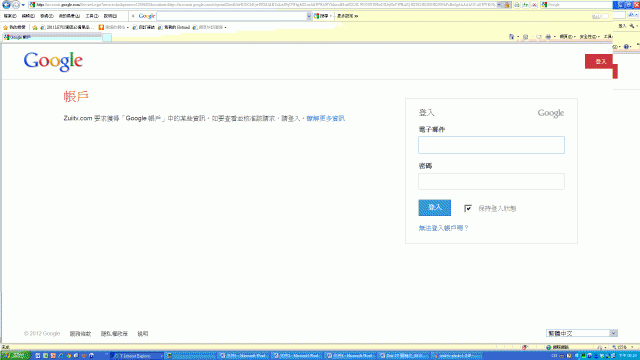Open the recent pages dropdown arrow
Screen dimensions: 640x360
23,5
